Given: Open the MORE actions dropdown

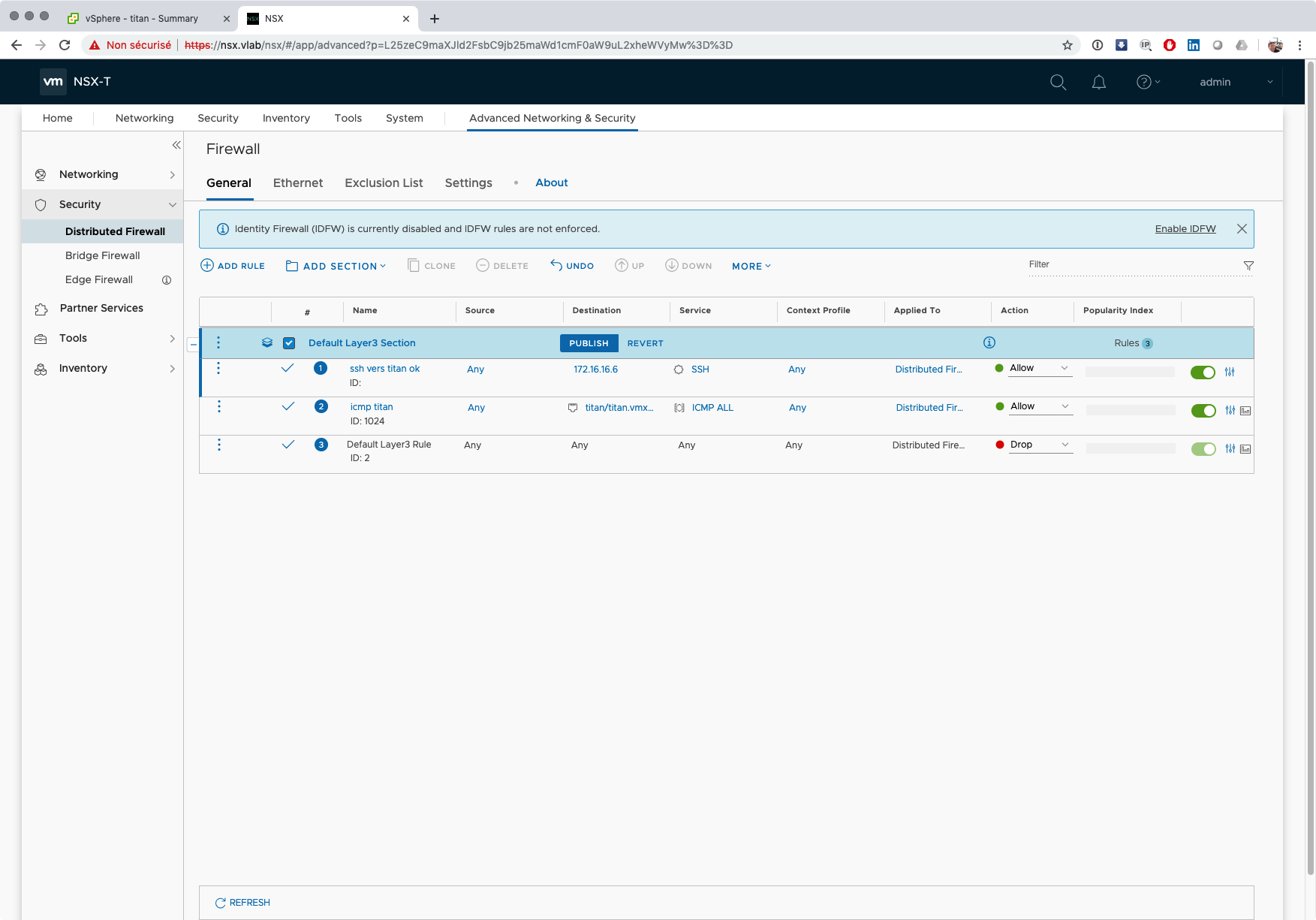Looking at the screenshot, I should coord(751,266).
